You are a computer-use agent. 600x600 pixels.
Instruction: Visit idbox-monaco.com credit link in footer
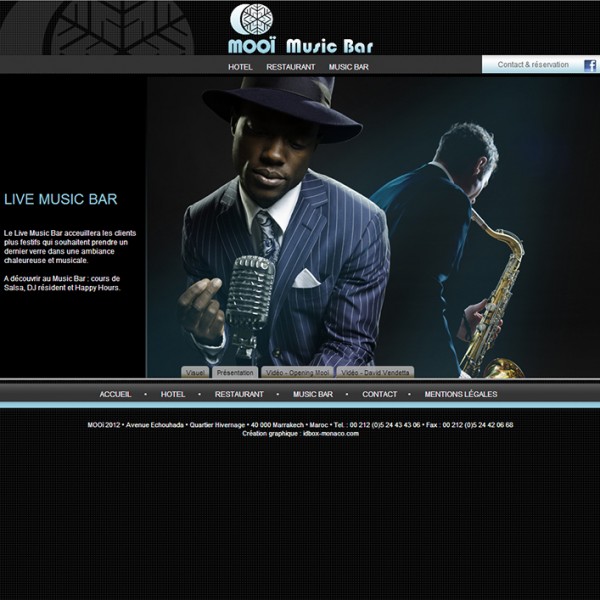(330, 434)
